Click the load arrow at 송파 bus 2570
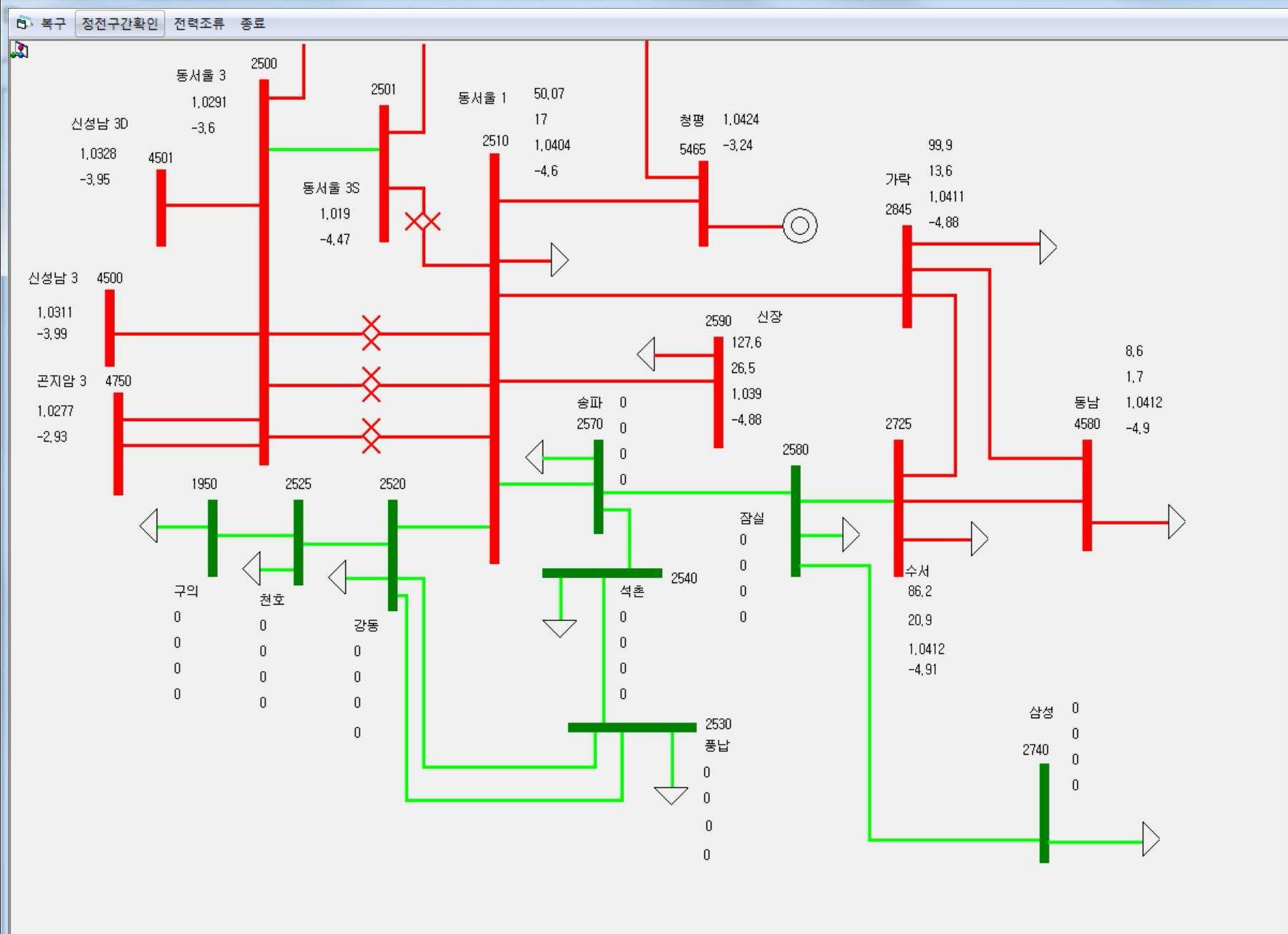 pyautogui.click(x=534, y=457)
